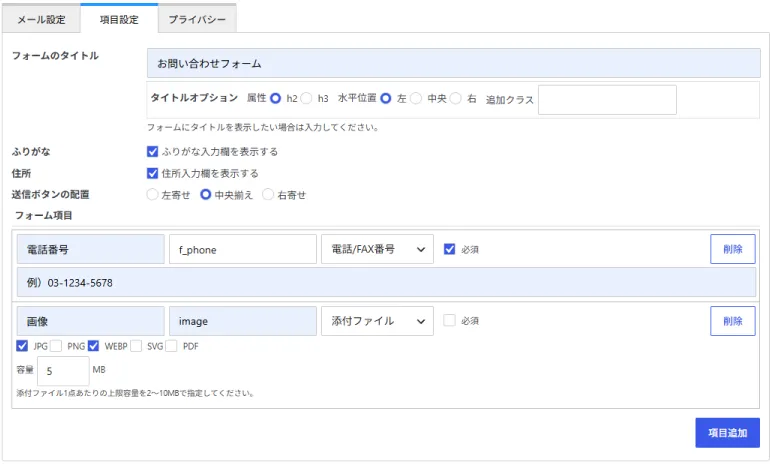Edit the 画像 label field

(90, 321)
